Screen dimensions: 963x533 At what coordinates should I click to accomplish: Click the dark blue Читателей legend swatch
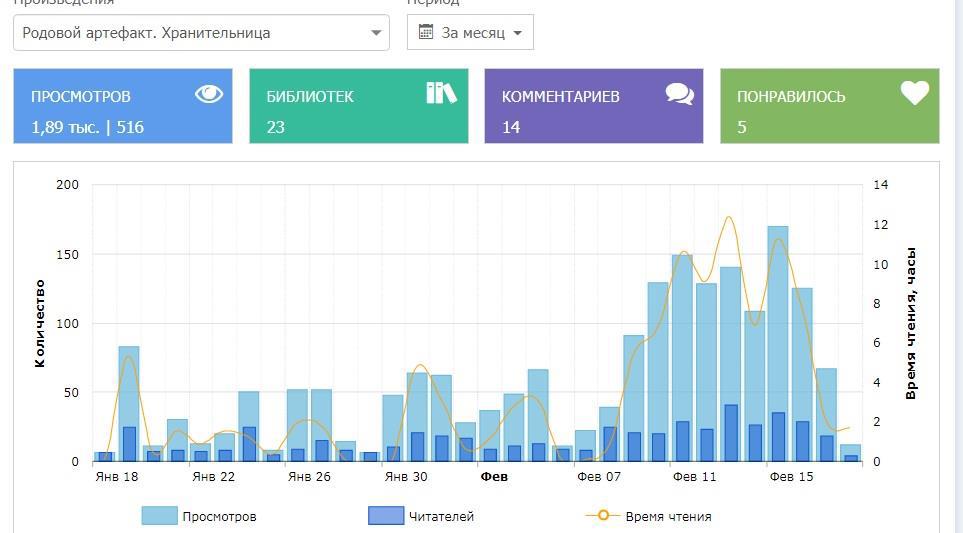coord(385,516)
